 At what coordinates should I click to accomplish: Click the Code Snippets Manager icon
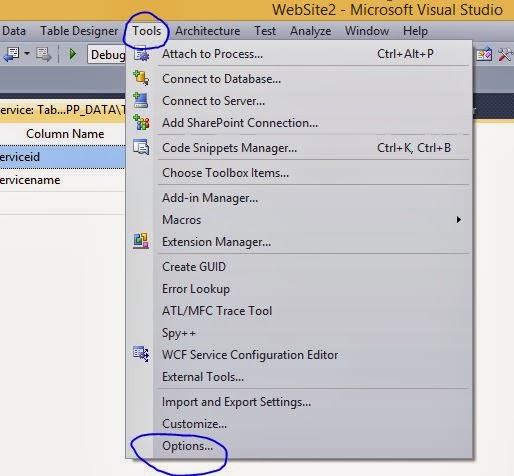(141, 147)
